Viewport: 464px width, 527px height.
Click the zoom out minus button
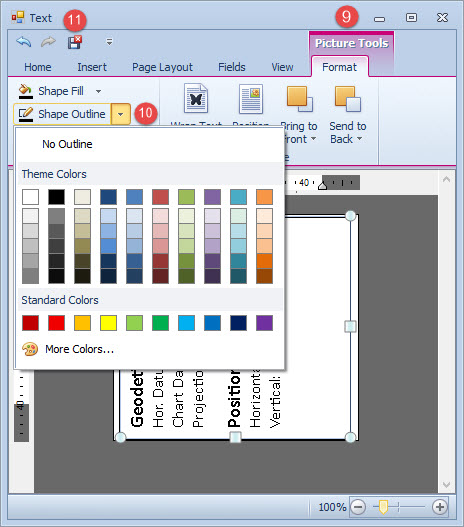[358, 506]
